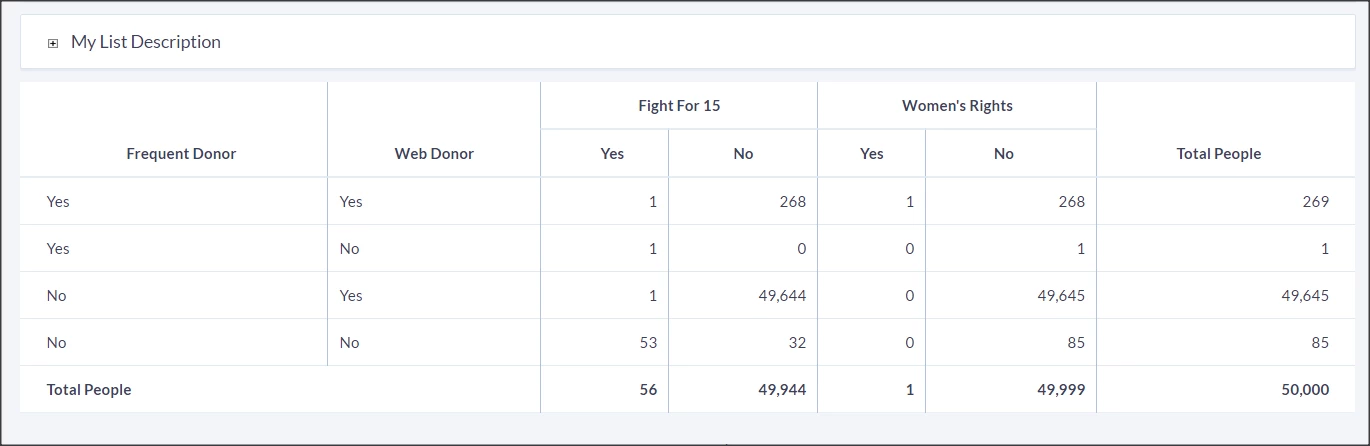
Task: Click the Yes subheader under Fight For 15
Action: pos(612,154)
